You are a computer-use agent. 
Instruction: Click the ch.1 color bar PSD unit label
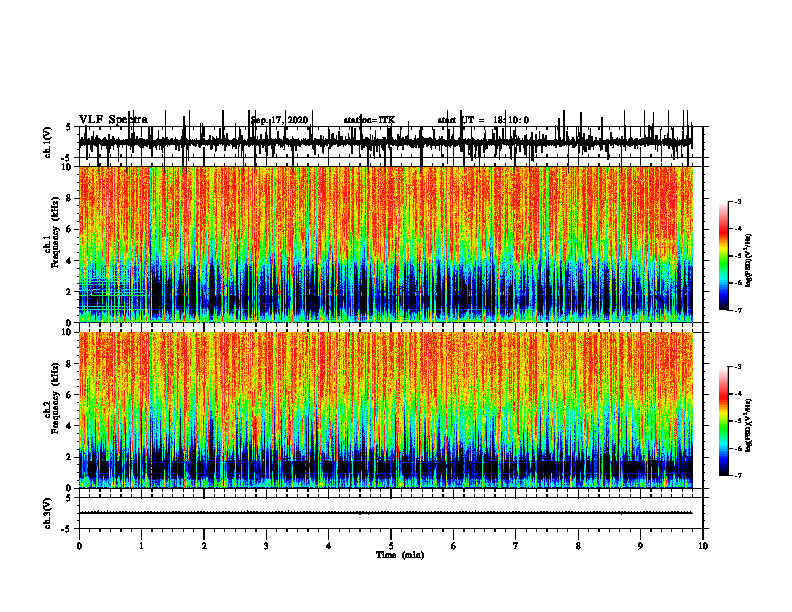click(749, 261)
